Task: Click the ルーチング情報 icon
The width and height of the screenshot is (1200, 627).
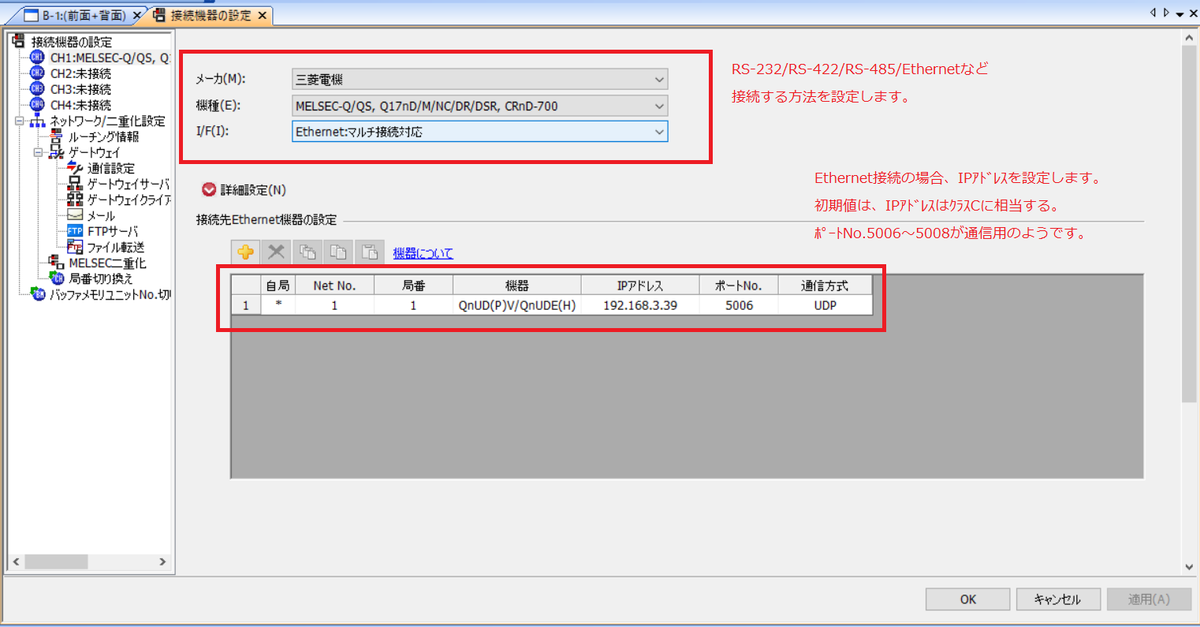Action: [x=57, y=136]
